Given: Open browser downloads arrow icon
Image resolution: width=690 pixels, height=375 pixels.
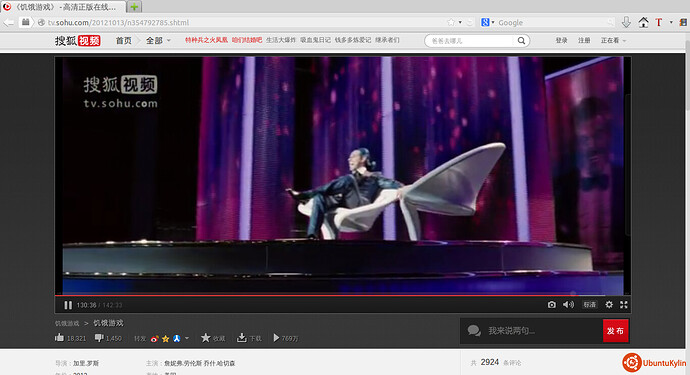Looking at the screenshot, I should (626, 22).
